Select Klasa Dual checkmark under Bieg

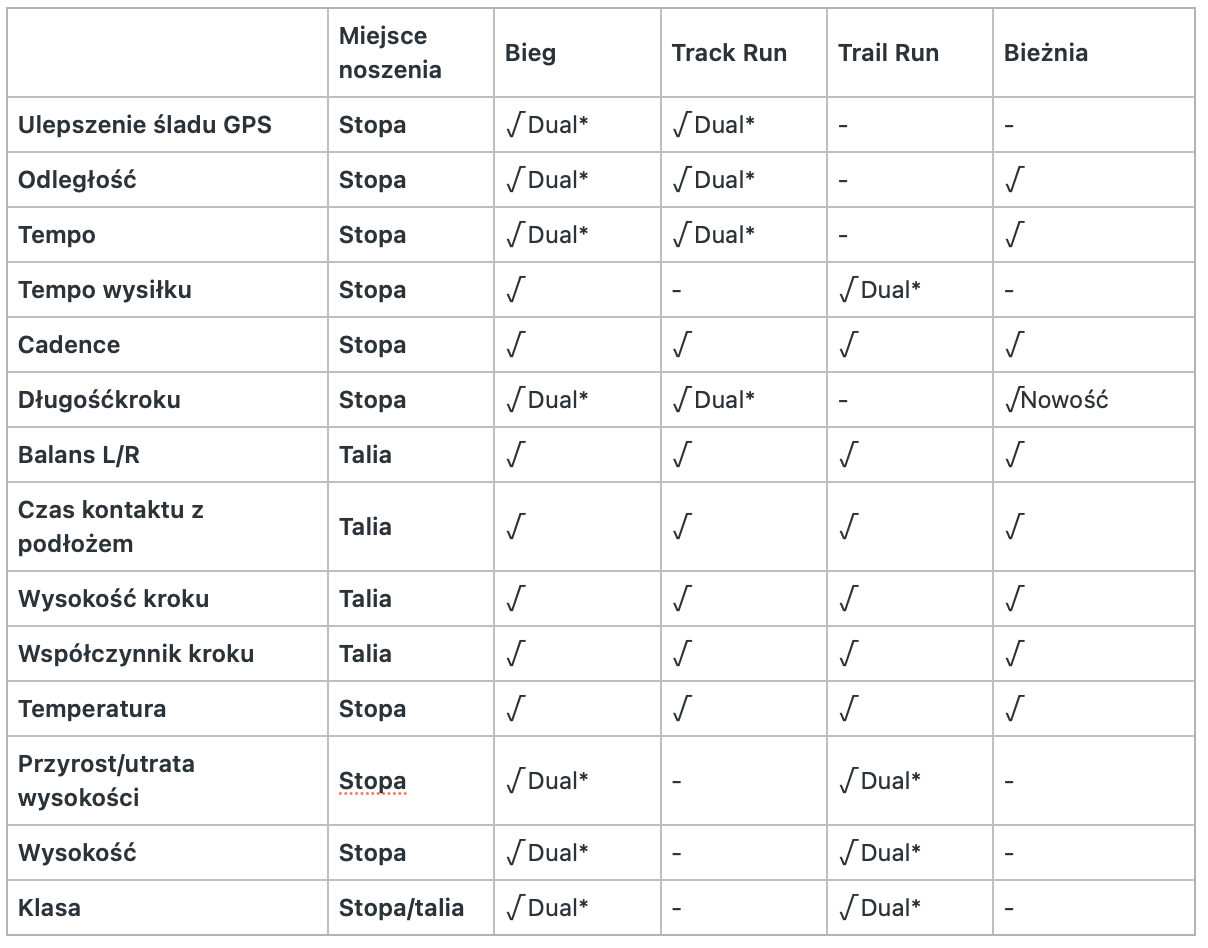546,908
